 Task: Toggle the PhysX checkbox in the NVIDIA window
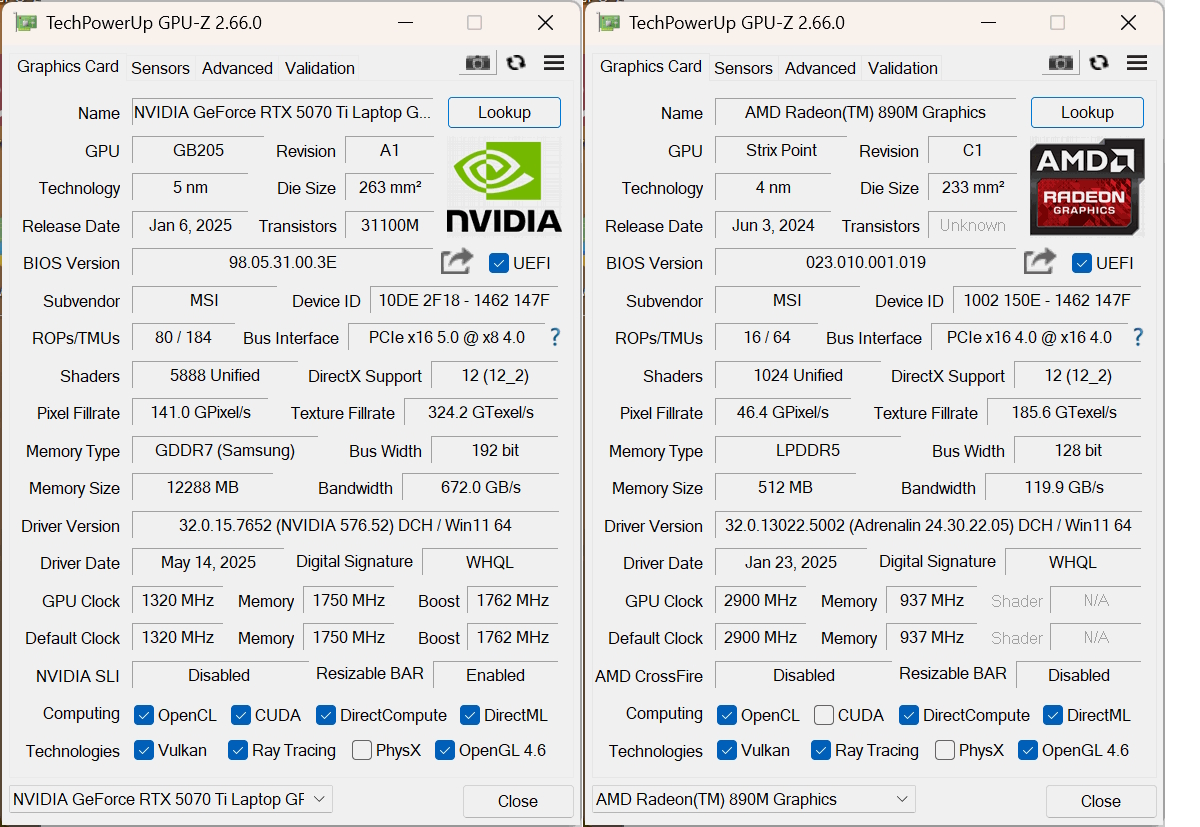click(362, 750)
